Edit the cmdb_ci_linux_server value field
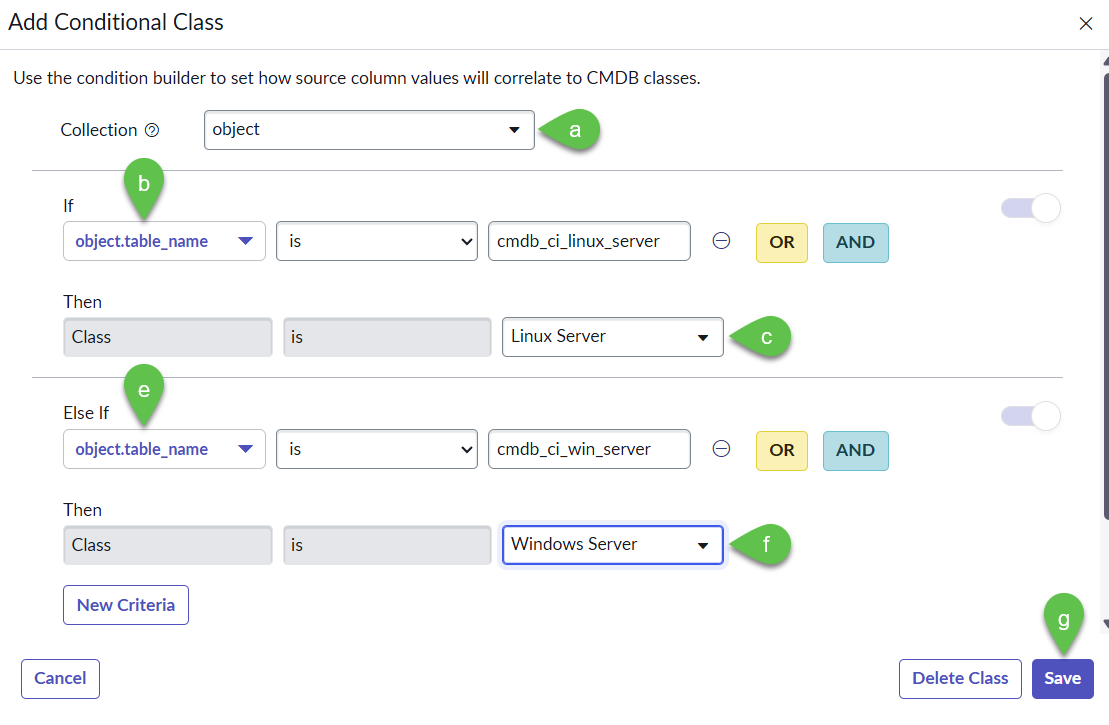This screenshot has width=1109, height=725. 589,242
